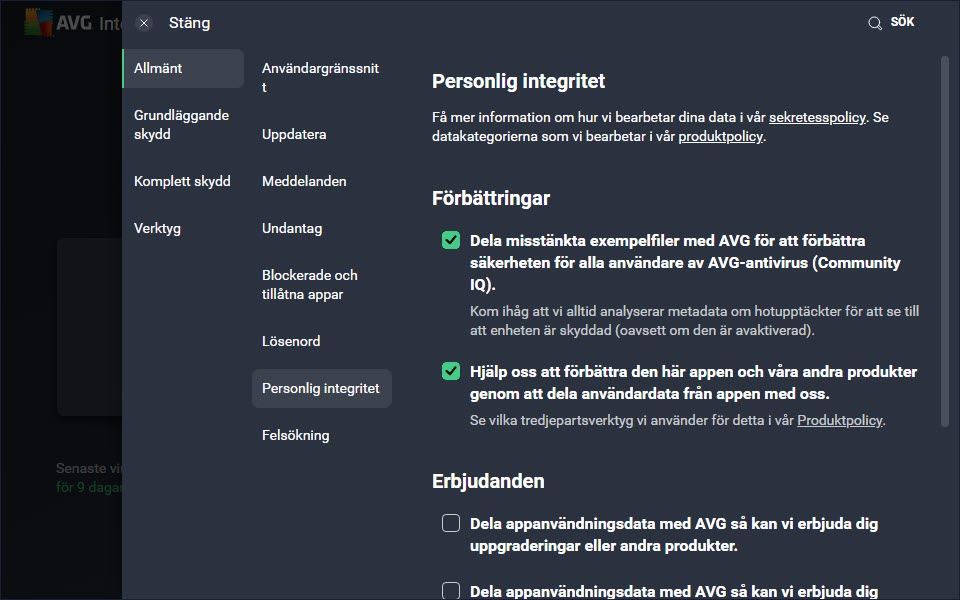Open the Allmänt settings category
Image resolution: width=960 pixels, height=600 pixels.
pyautogui.click(x=183, y=69)
